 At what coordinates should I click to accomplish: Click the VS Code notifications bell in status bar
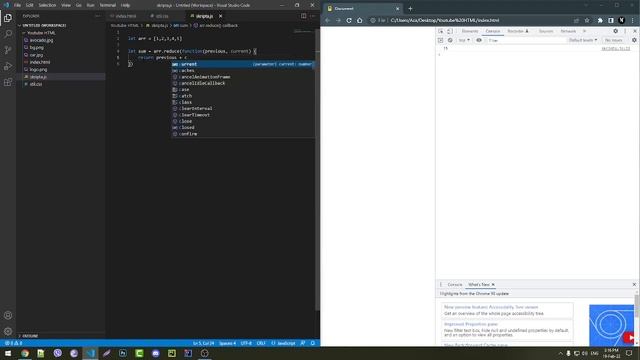tap(313, 343)
